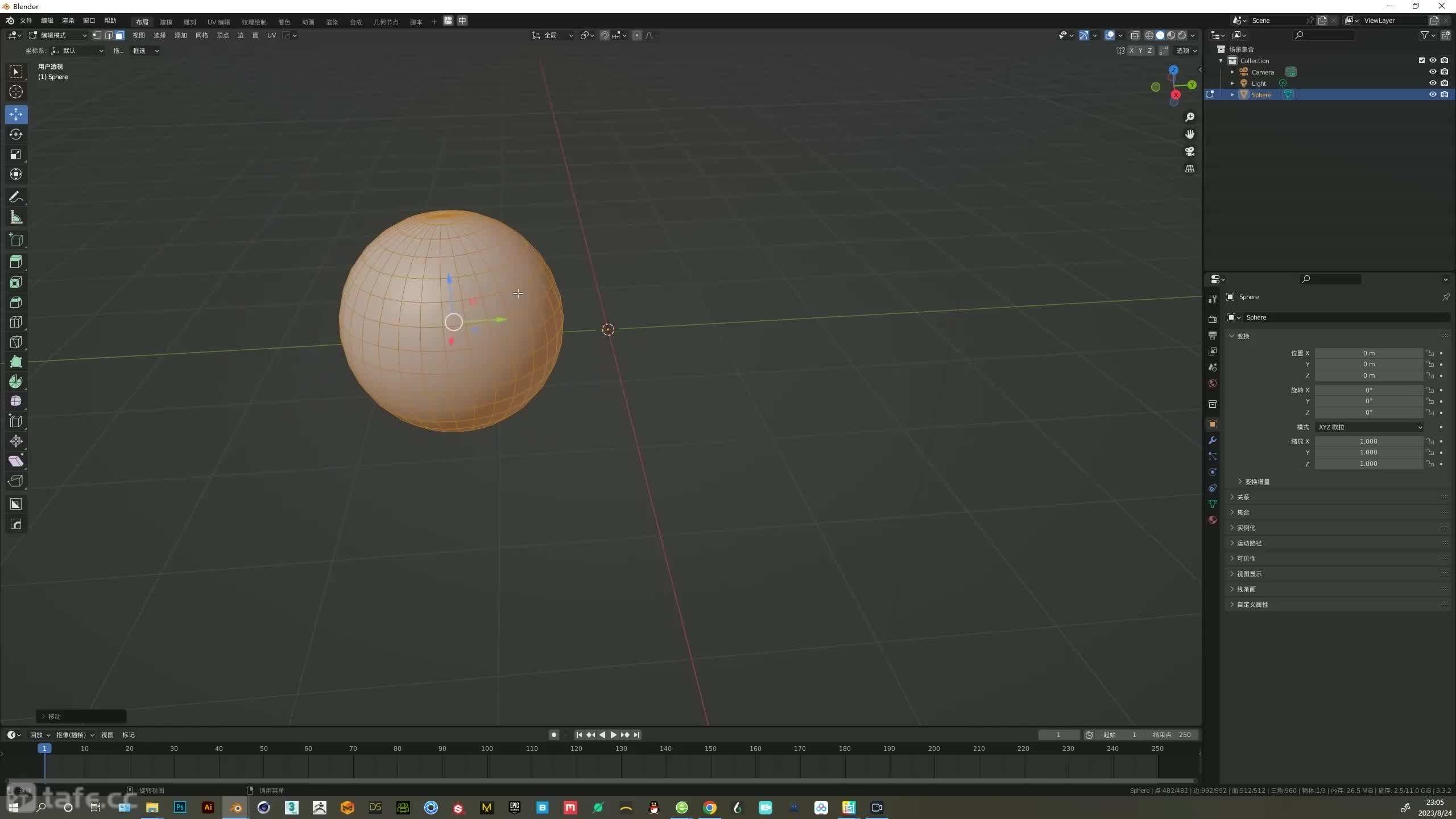
Task: Select the Inset Faces tool
Action: [16, 282]
